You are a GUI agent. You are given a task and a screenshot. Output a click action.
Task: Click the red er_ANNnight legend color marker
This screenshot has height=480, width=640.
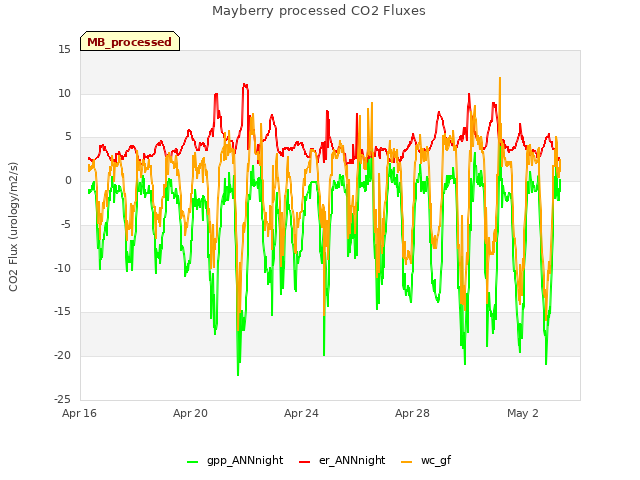tap(305, 461)
